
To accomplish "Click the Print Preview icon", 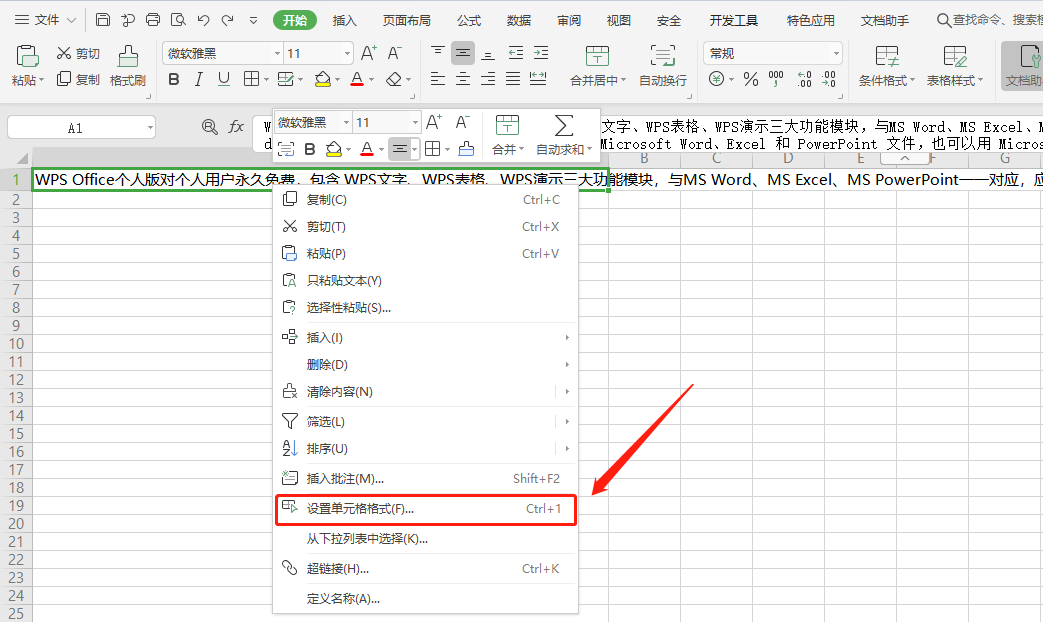I will click(x=178, y=20).
